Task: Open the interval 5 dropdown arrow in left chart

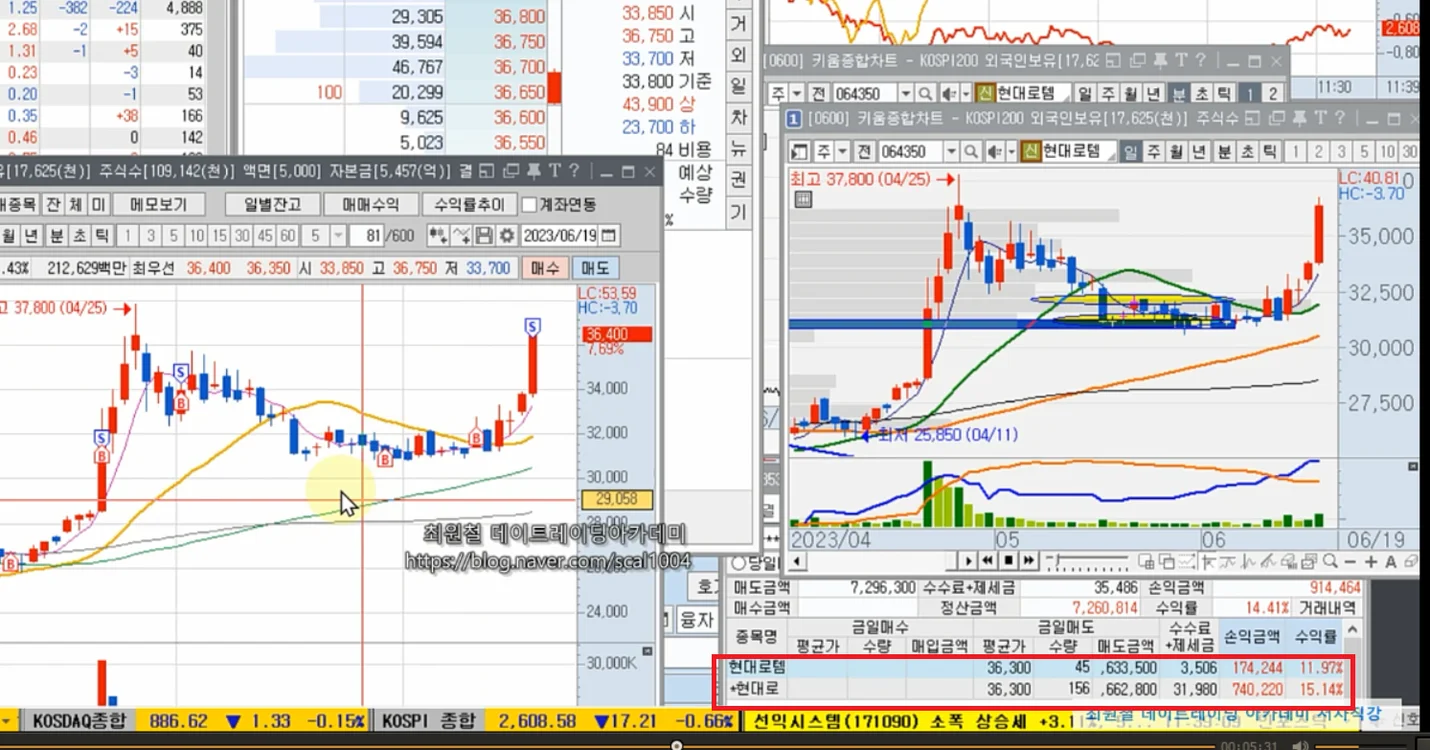Action: pyautogui.click(x=338, y=236)
